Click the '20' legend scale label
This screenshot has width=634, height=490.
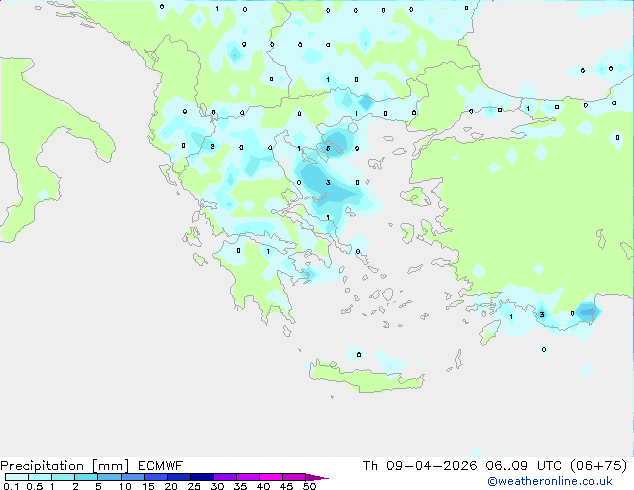(x=171, y=486)
